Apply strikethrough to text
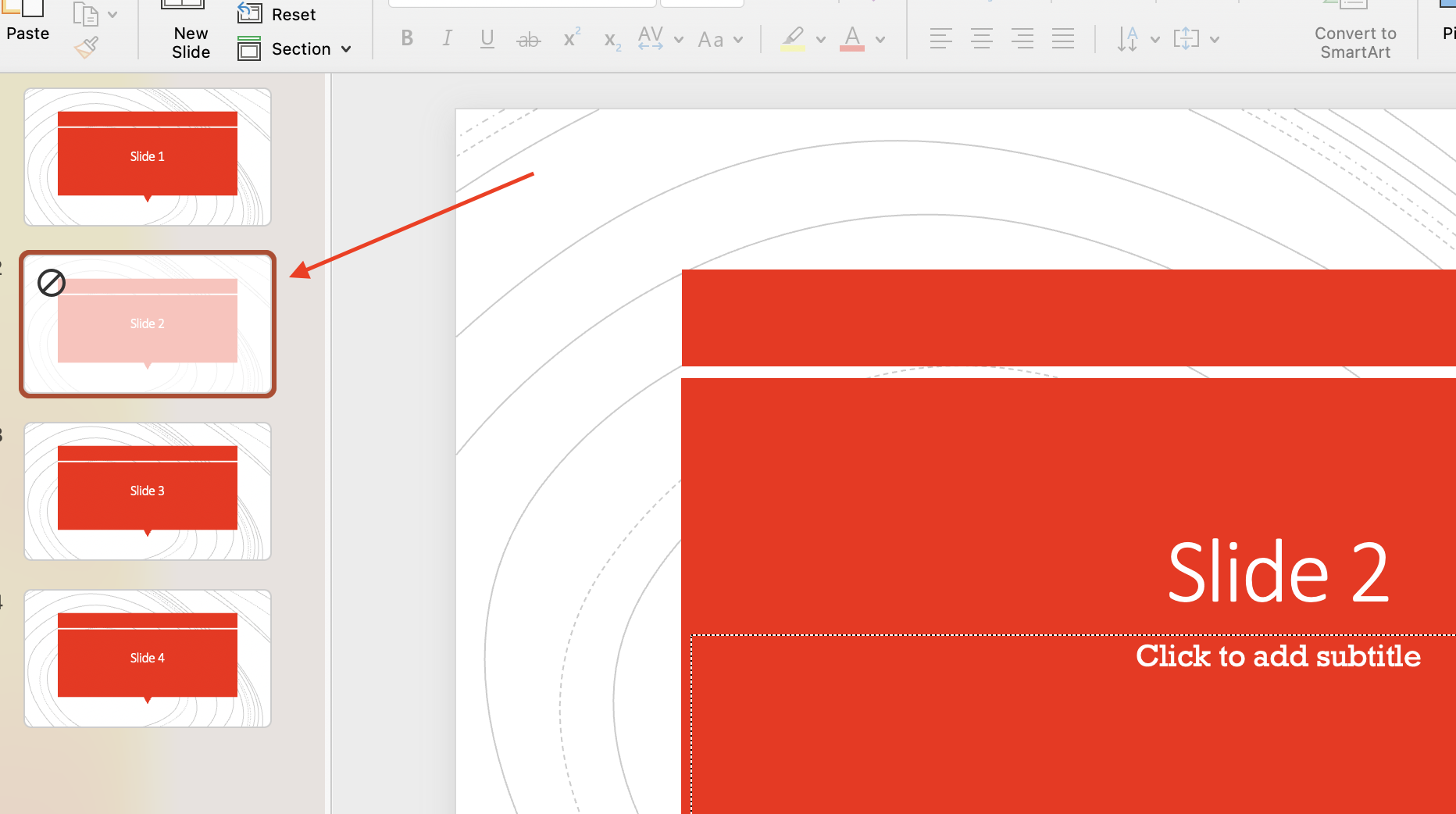1456x814 pixels. pos(529,38)
